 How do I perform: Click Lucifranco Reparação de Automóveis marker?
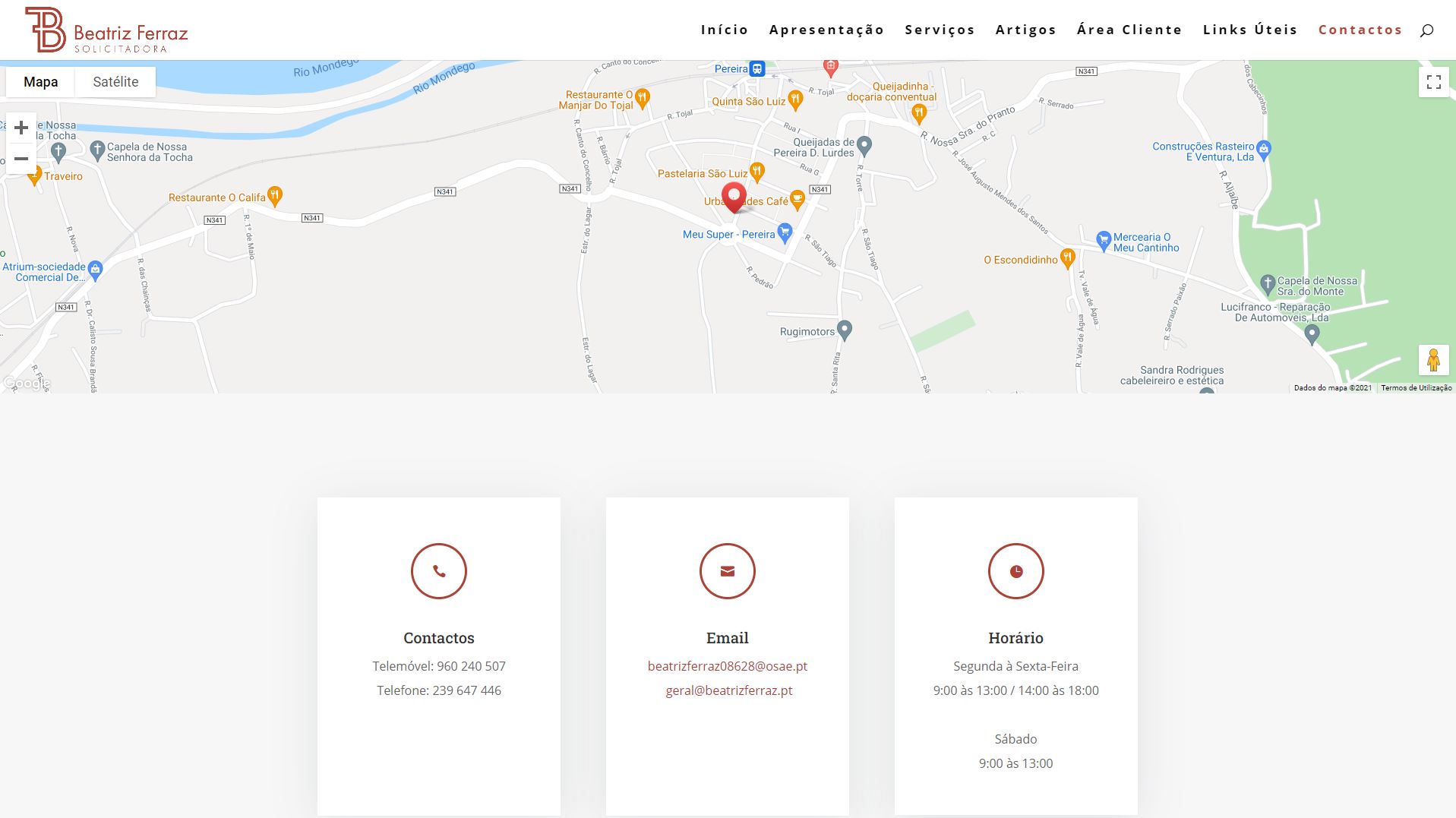1312,334
